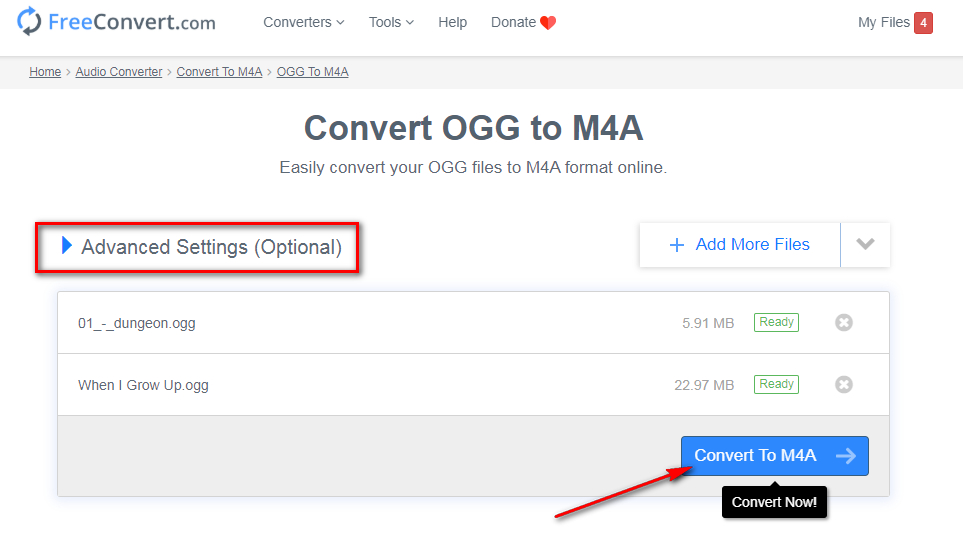Click the My Files count badge

pyautogui.click(x=923, y=23)
